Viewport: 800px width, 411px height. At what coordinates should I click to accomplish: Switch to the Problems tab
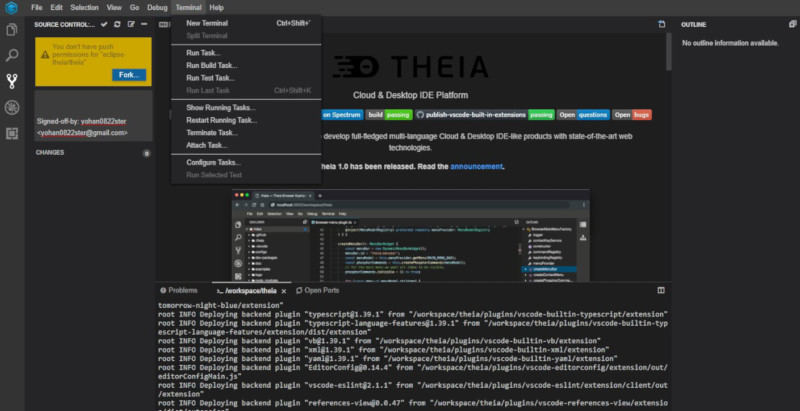tap(179, 291)
